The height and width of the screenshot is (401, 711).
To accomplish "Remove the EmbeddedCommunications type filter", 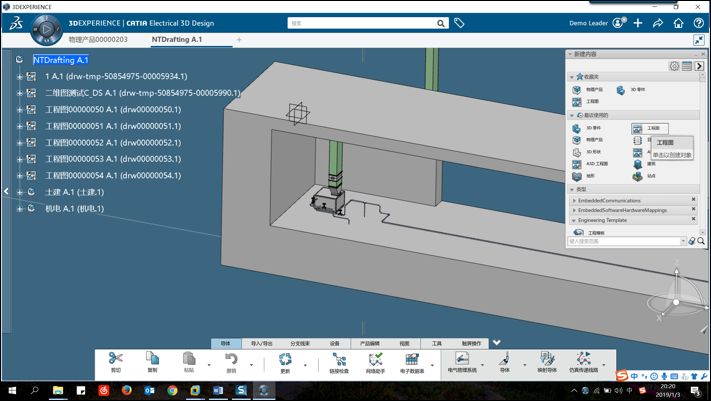I will tap(693, 200).
